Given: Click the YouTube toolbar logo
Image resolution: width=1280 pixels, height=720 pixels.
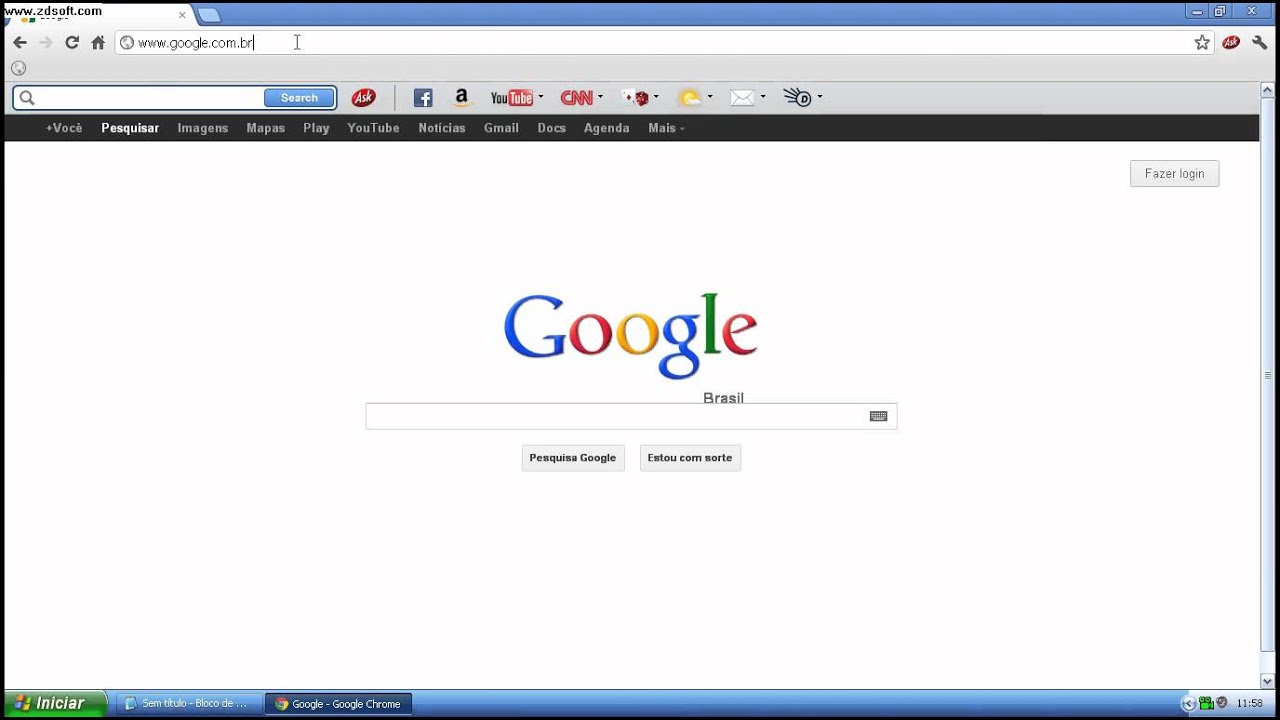Looking at the screenshot, I should [x=511, y=97].
